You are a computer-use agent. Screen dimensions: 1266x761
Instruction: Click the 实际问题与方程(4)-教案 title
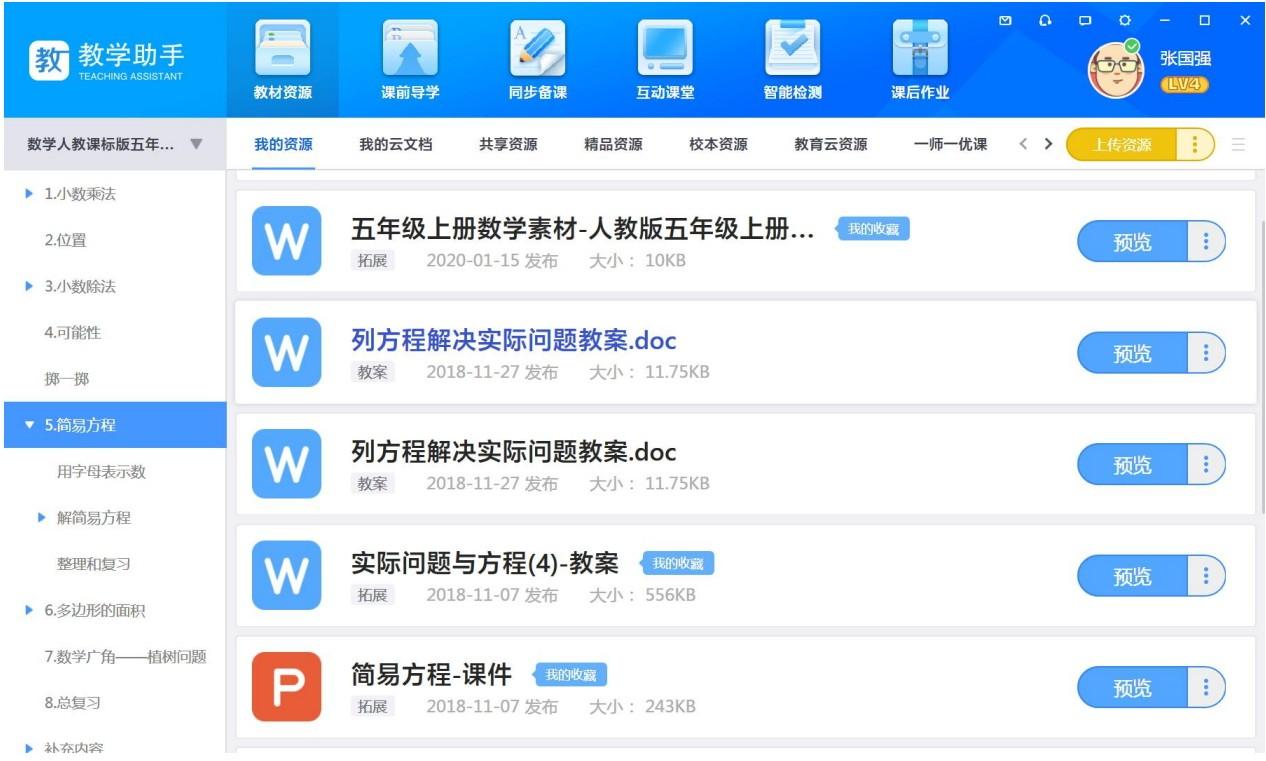[485, 564]
